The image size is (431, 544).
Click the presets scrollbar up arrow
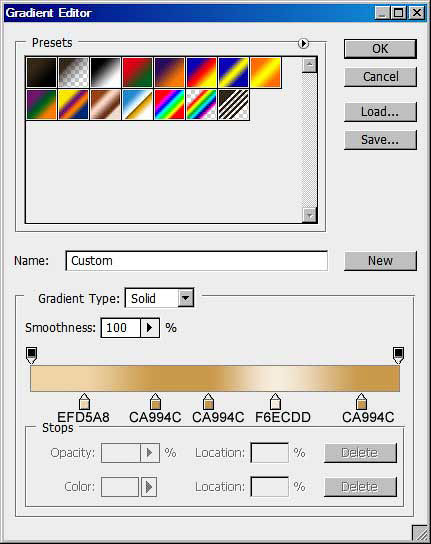309,65
